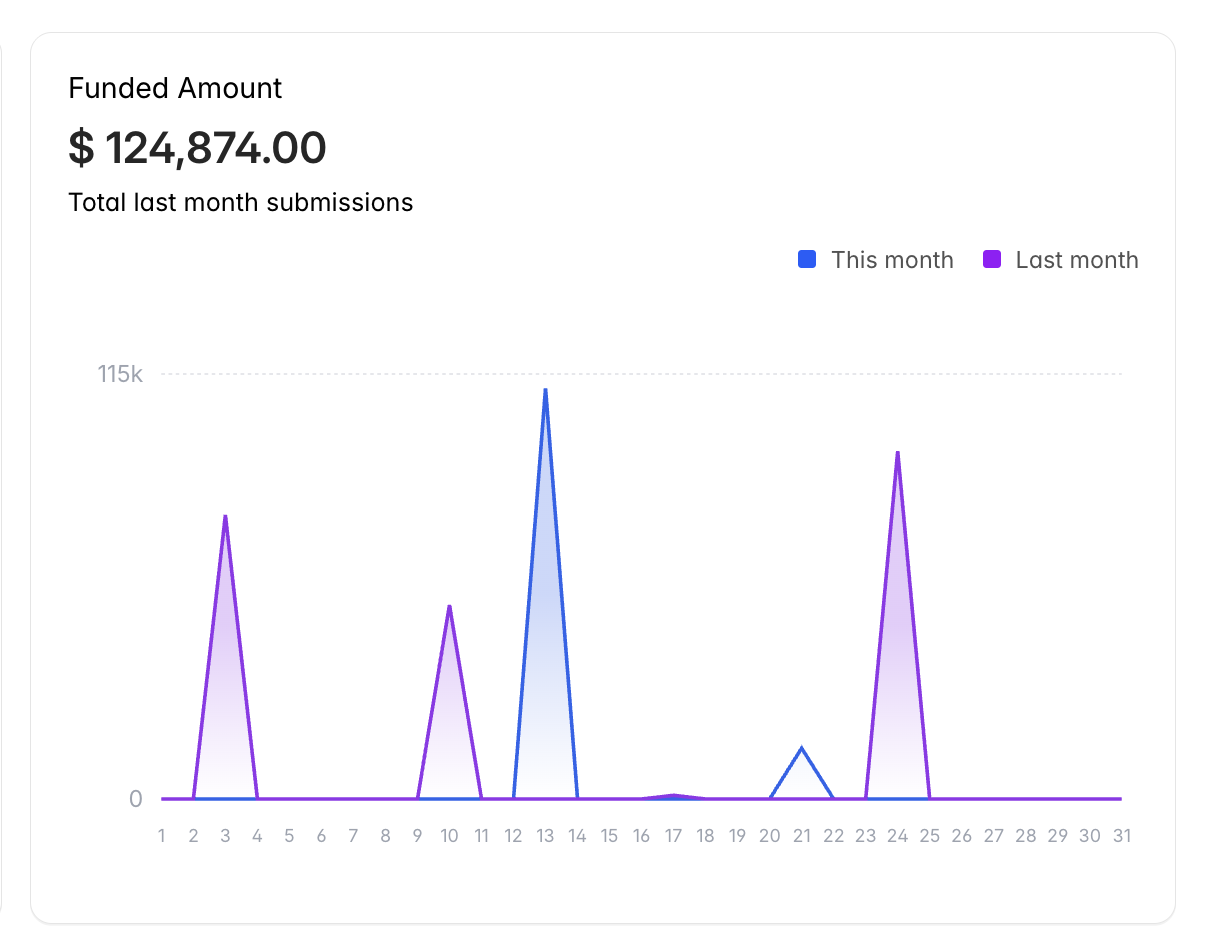
Task: Click the blue This month legend square
Action: coord(806,260)
